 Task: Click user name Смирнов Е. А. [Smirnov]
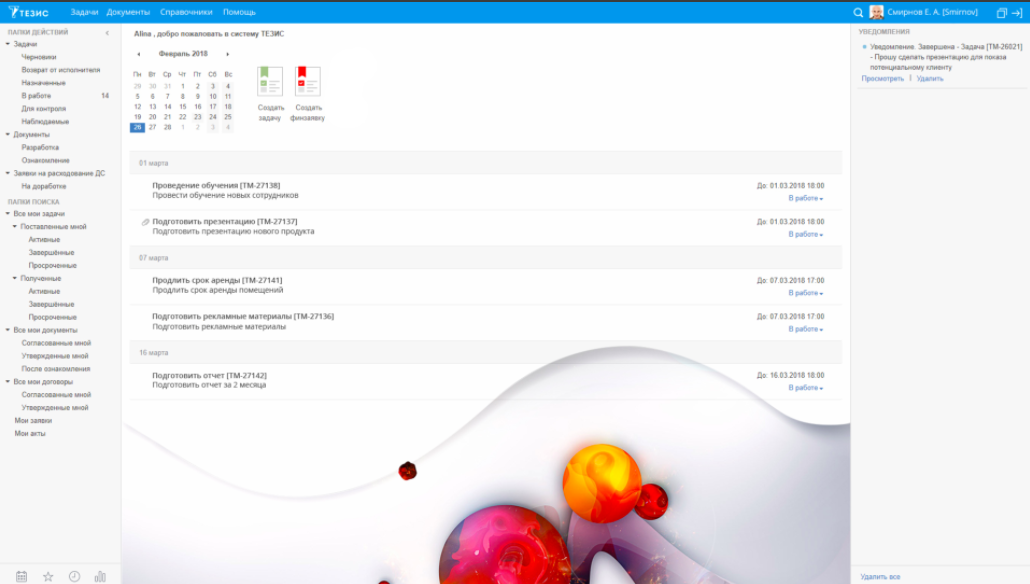click(932, 12)
